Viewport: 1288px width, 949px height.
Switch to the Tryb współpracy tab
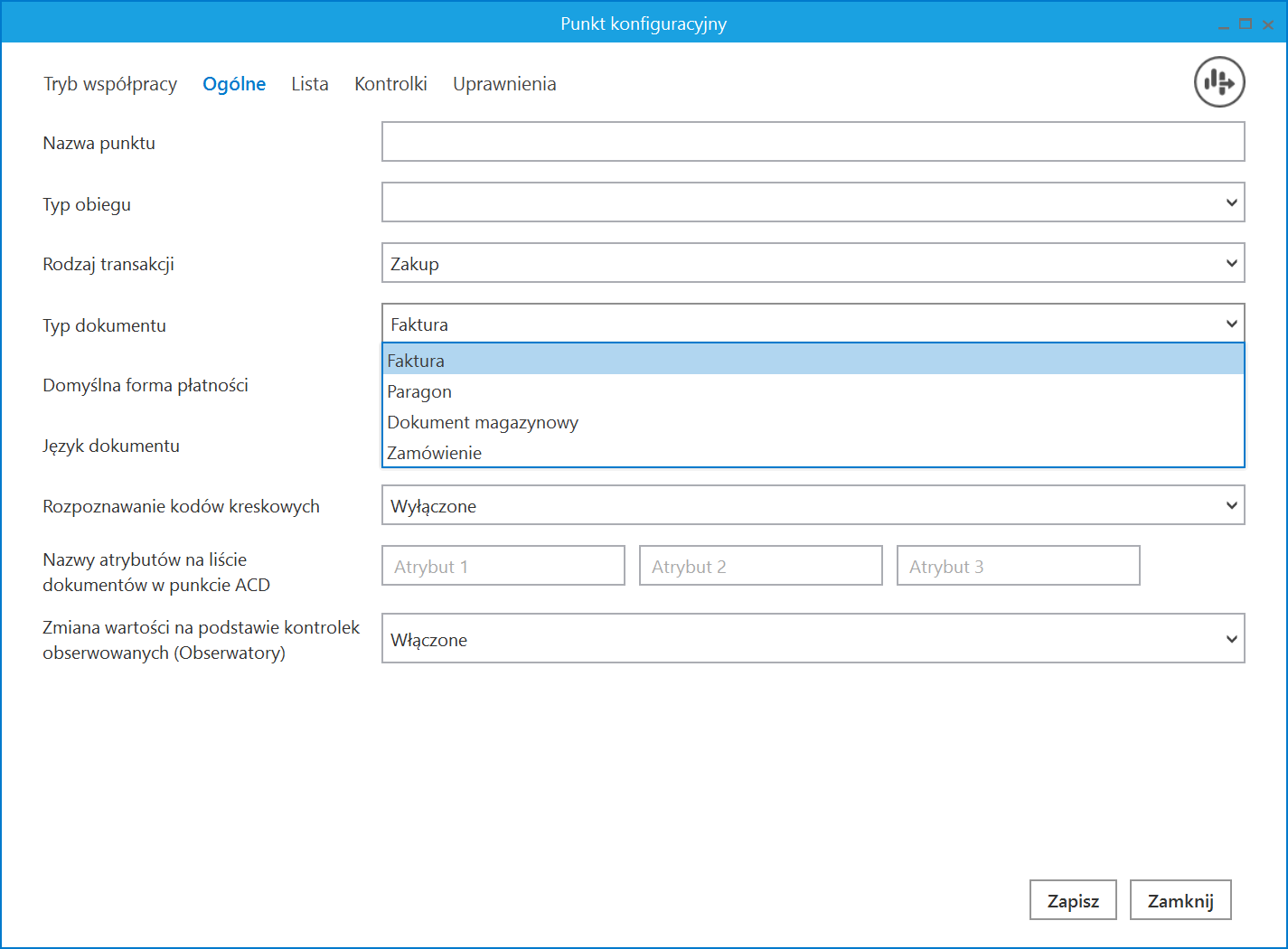(x=110, y=84)
